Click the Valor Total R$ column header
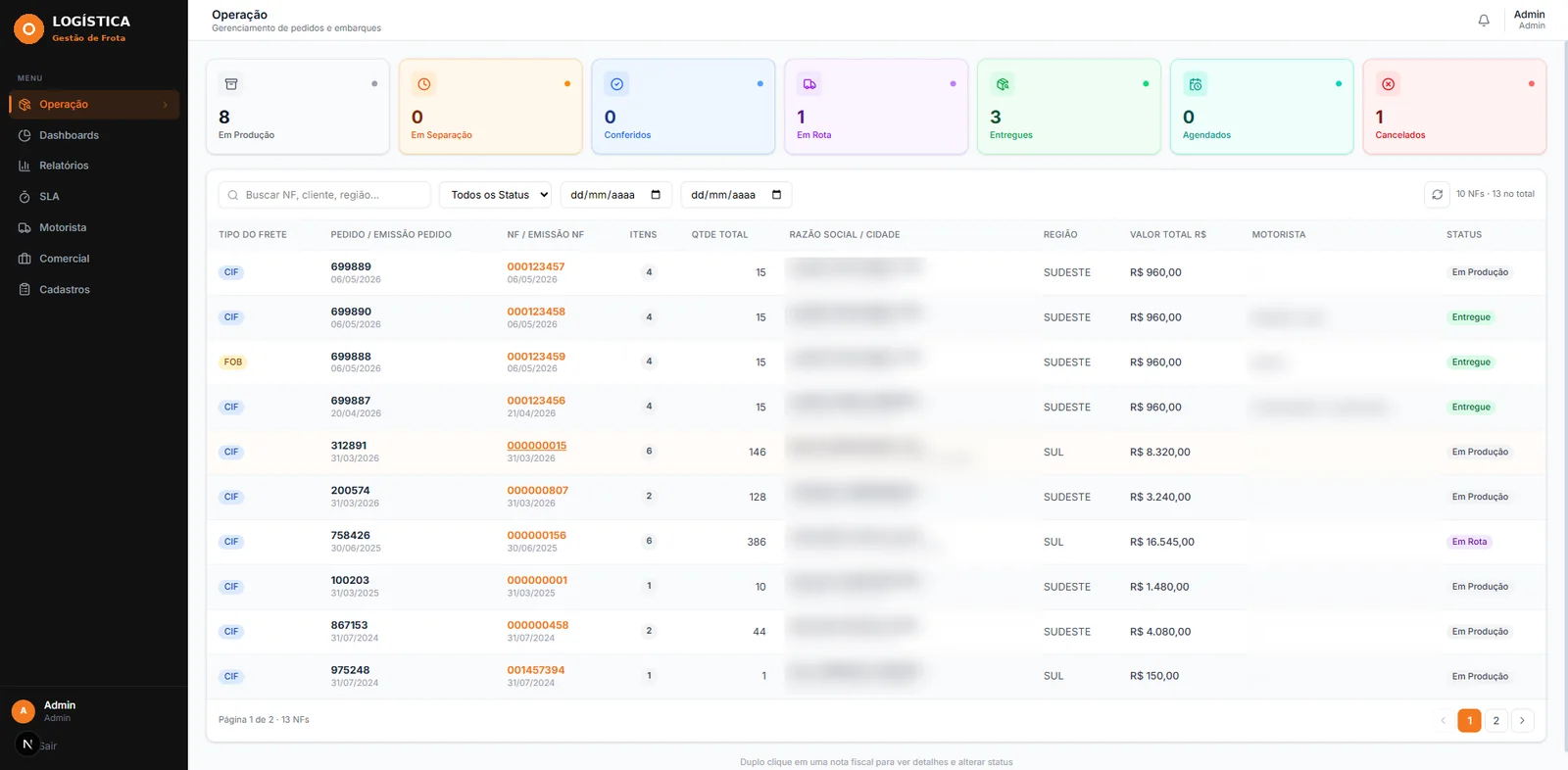 [1167, 235]
